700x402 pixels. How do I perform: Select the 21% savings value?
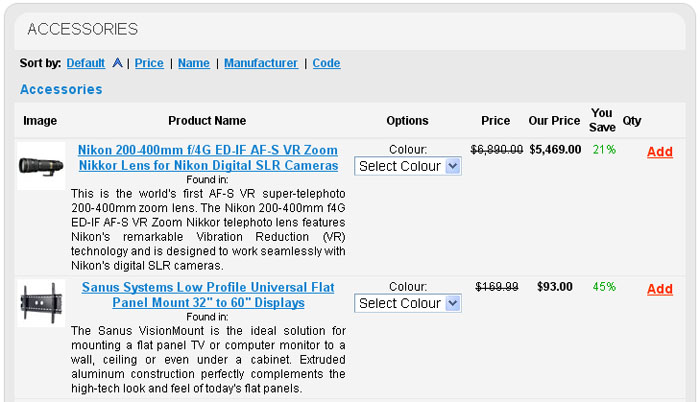coord(604,150)
